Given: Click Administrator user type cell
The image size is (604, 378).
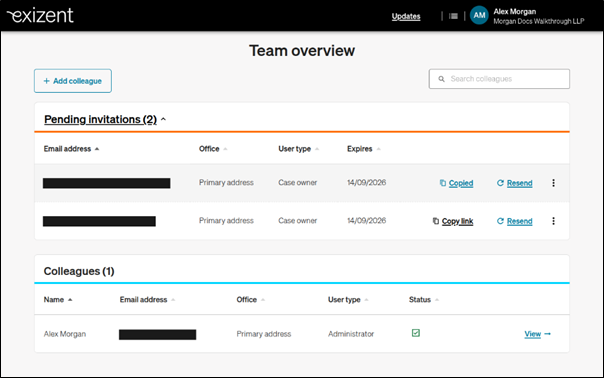Looking at the screenshot, I should pyautogui.click(x=351, y=334).
